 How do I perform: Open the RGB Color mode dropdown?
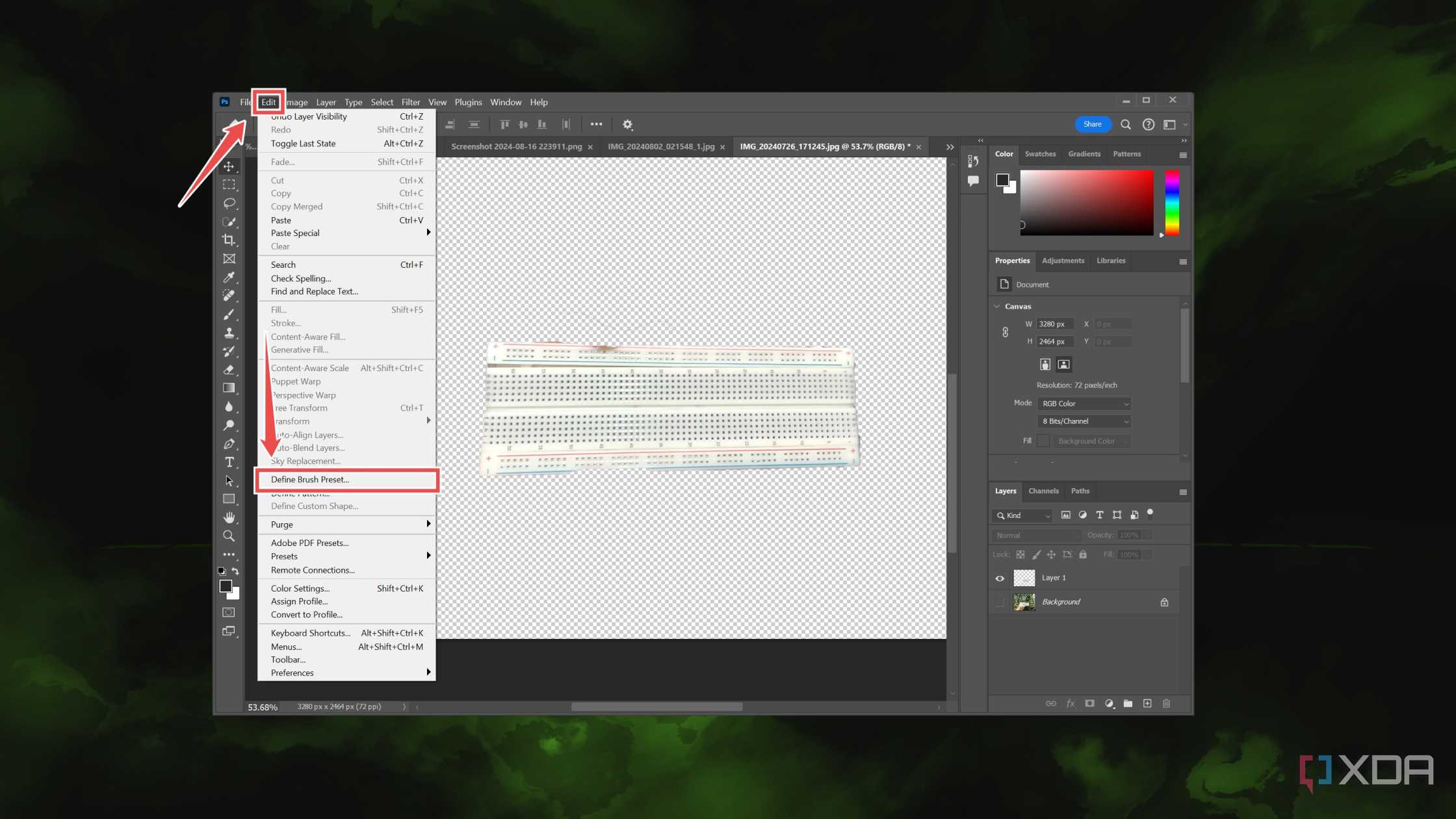(x=1084, y=404)
